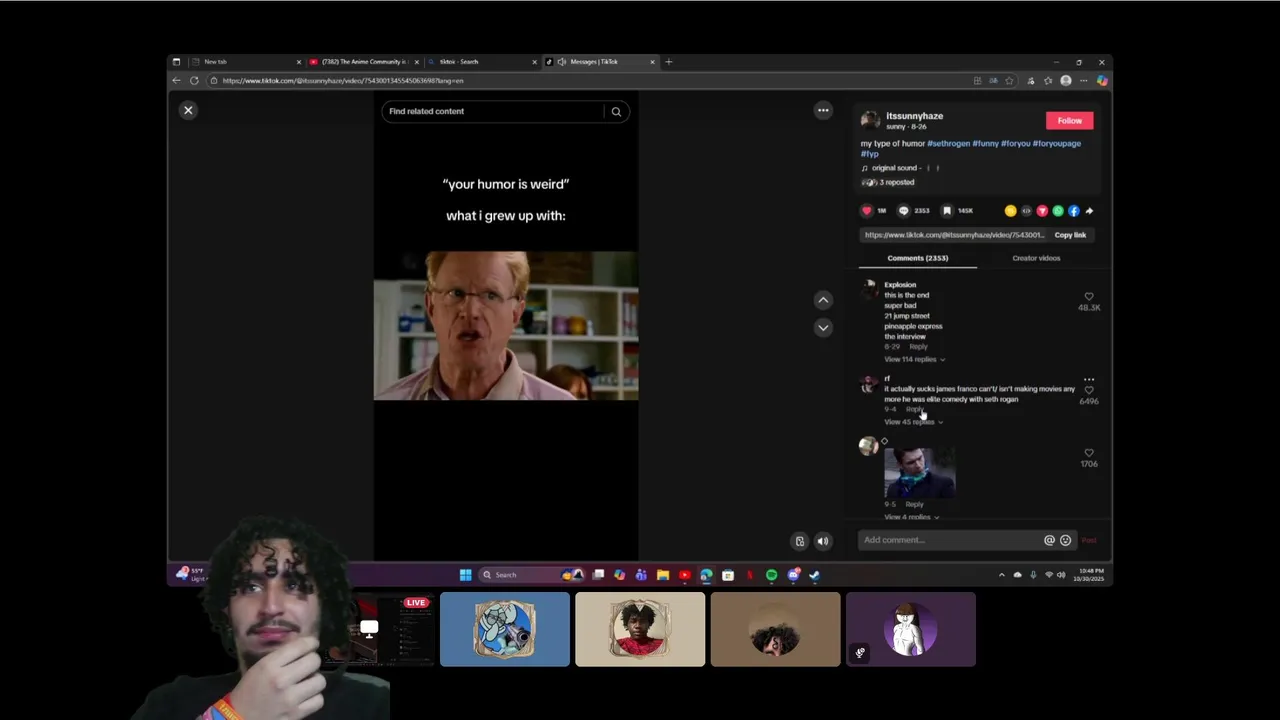Viewport: 1280px width, 720px height.
Task: Open a new browser tab with plus
Action: [669, 62]
